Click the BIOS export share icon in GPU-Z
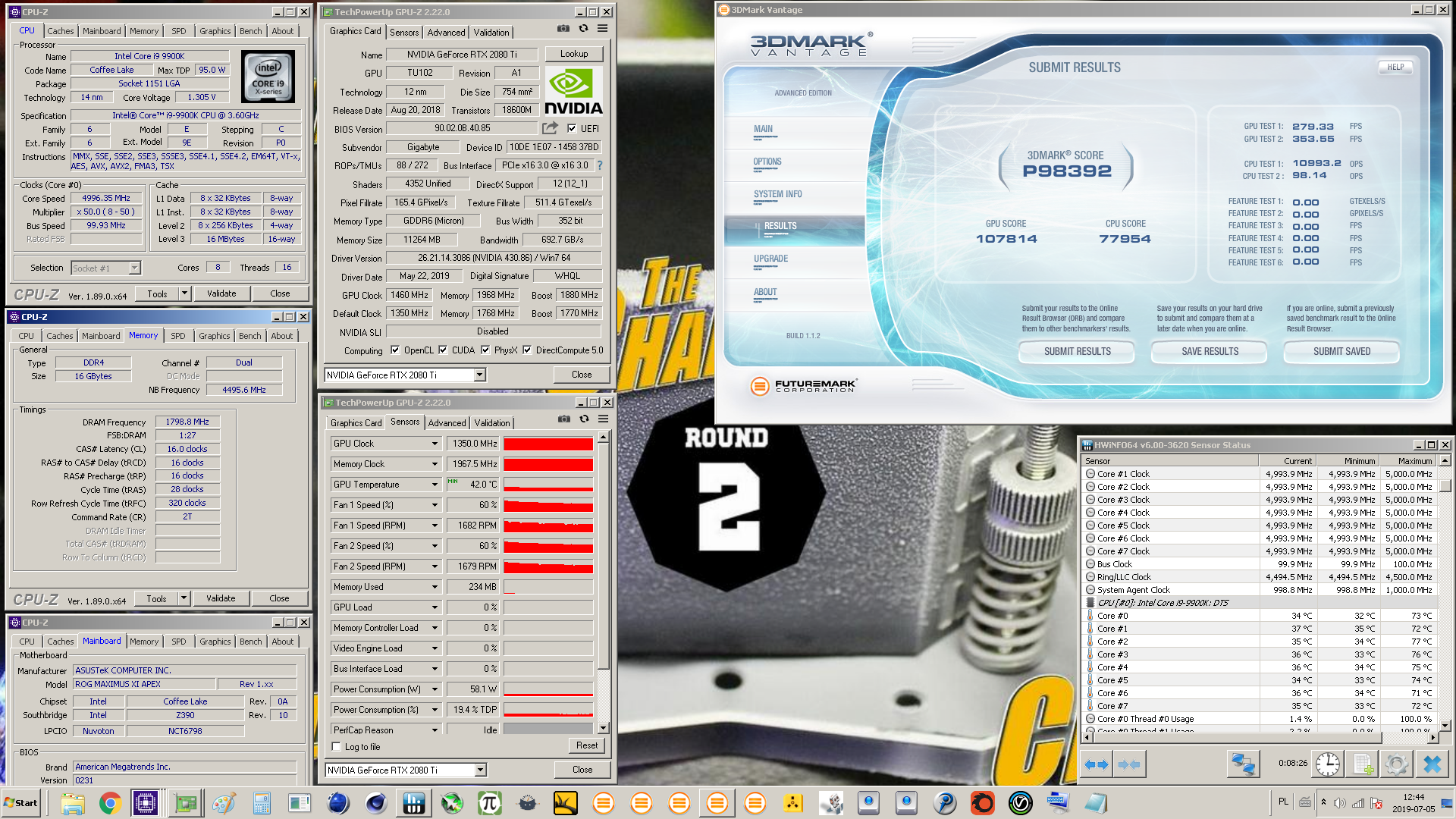The image size is (1456, 819). pos(551,128)
